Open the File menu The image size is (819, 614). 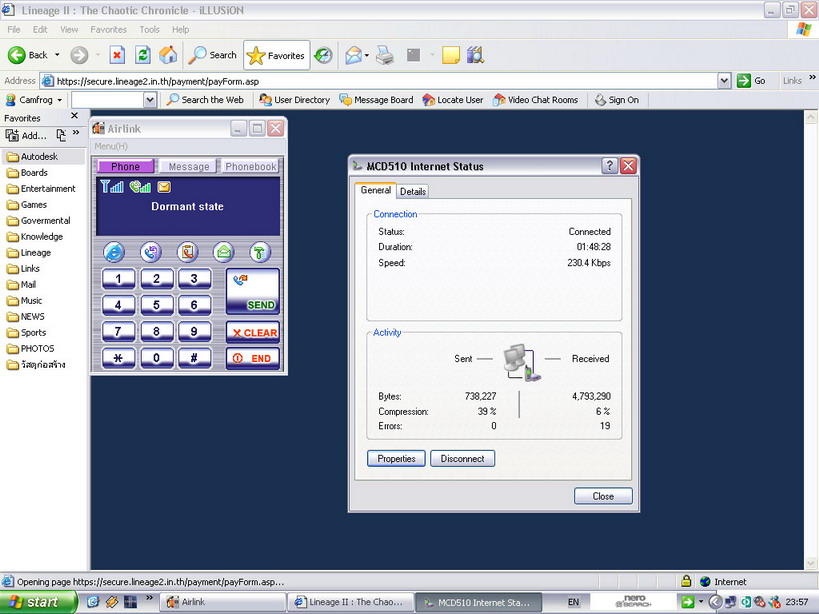coord(14,30)
